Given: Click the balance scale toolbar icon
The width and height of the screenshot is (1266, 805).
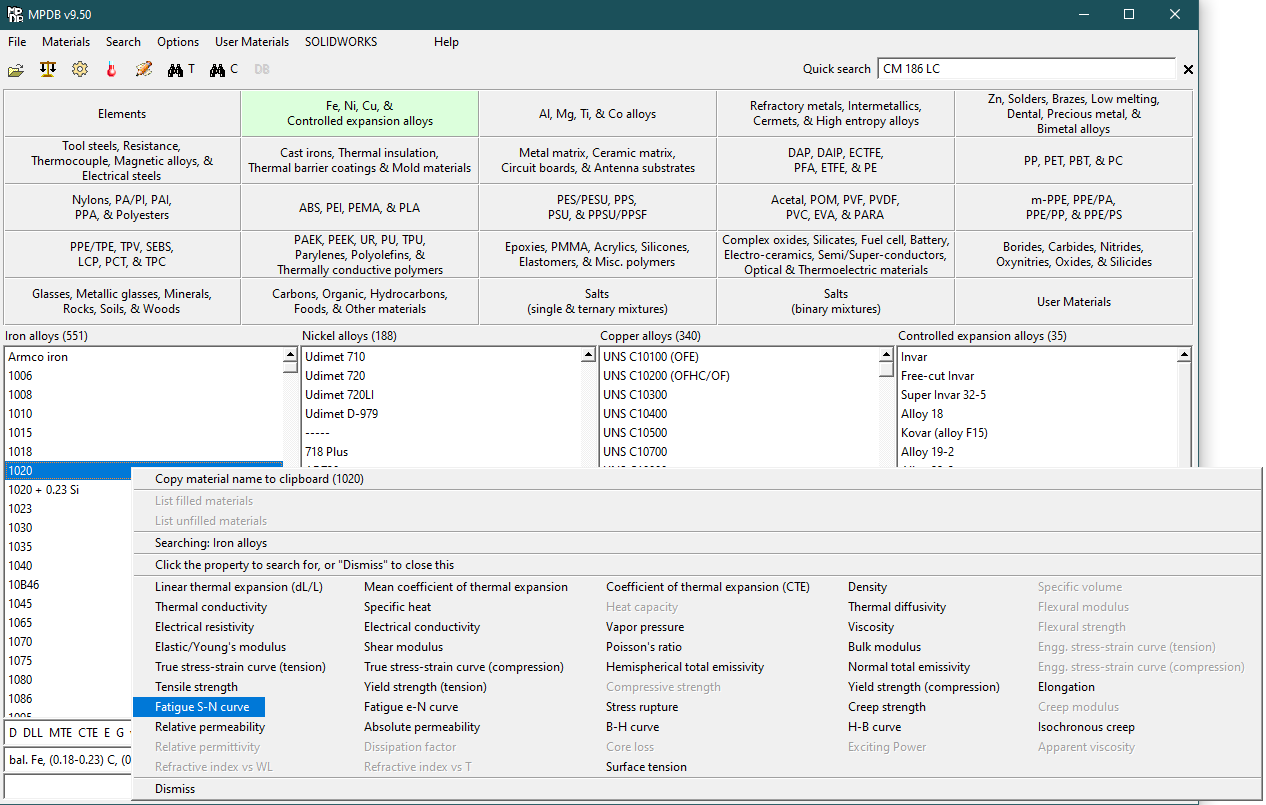Looking at the screenshot, I should 47,70.
